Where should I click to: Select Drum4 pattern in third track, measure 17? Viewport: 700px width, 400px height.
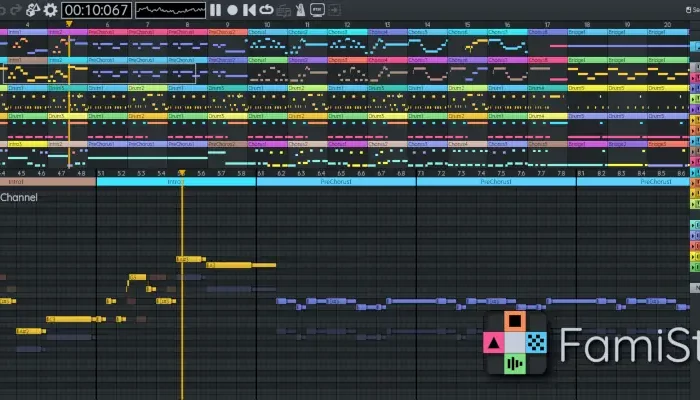[x=547, y=88]
